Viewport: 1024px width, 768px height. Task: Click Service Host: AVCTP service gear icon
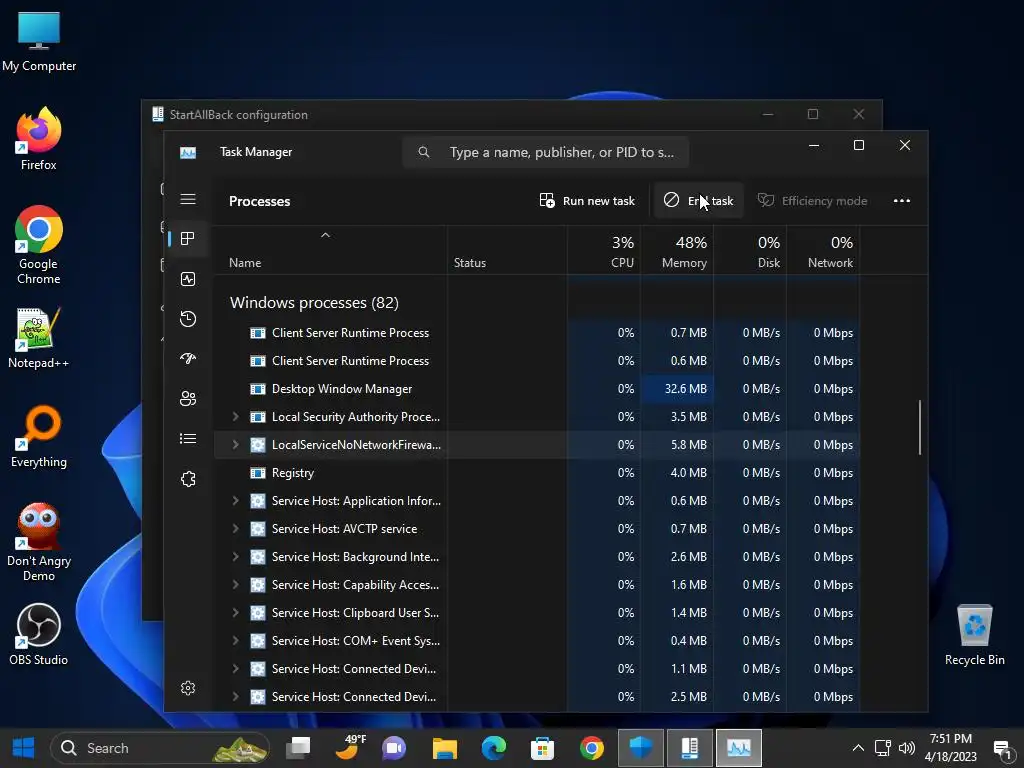pyautogui.click(x=258, y=529)
